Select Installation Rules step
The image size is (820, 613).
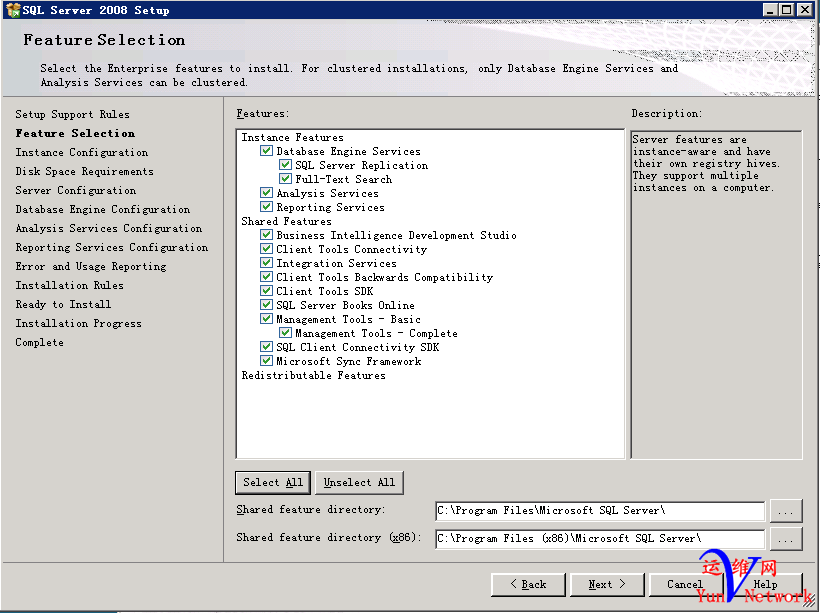(x=69, y=285)
